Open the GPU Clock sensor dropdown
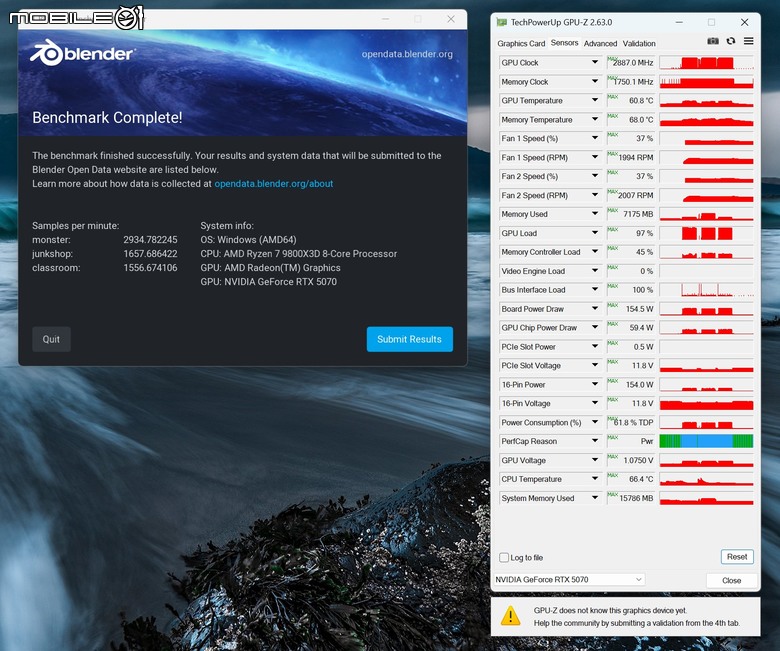 click(x=595, y=63)
